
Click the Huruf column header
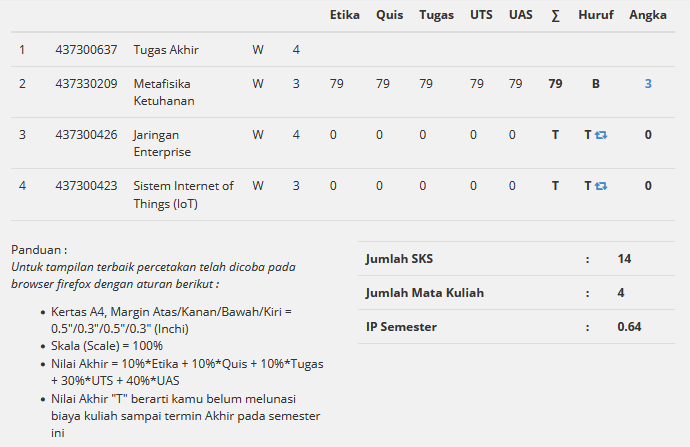pyautogui.click(x=595, y=15)
